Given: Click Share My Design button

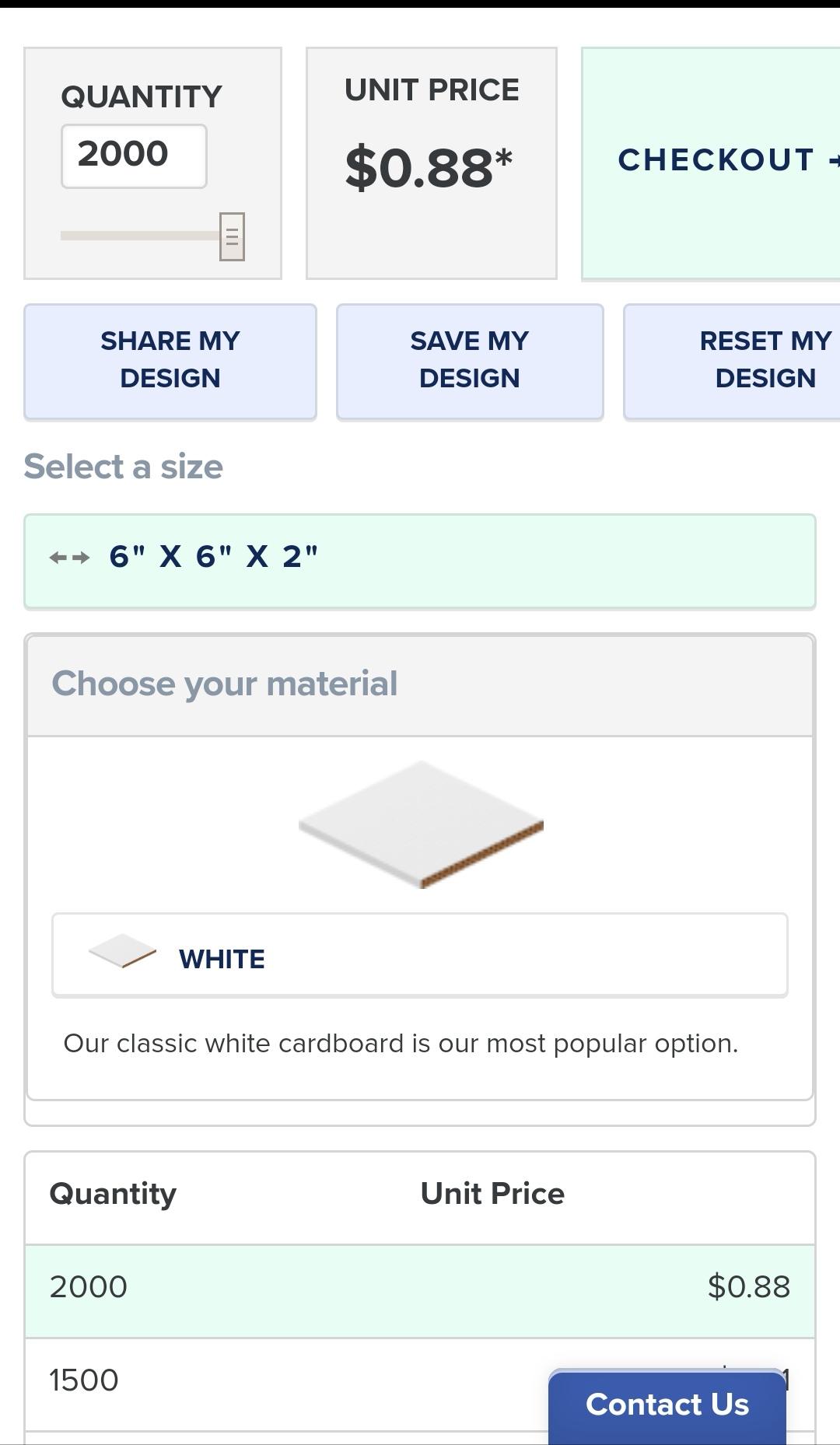Looking at the screenshot, I should coord(170,361).
